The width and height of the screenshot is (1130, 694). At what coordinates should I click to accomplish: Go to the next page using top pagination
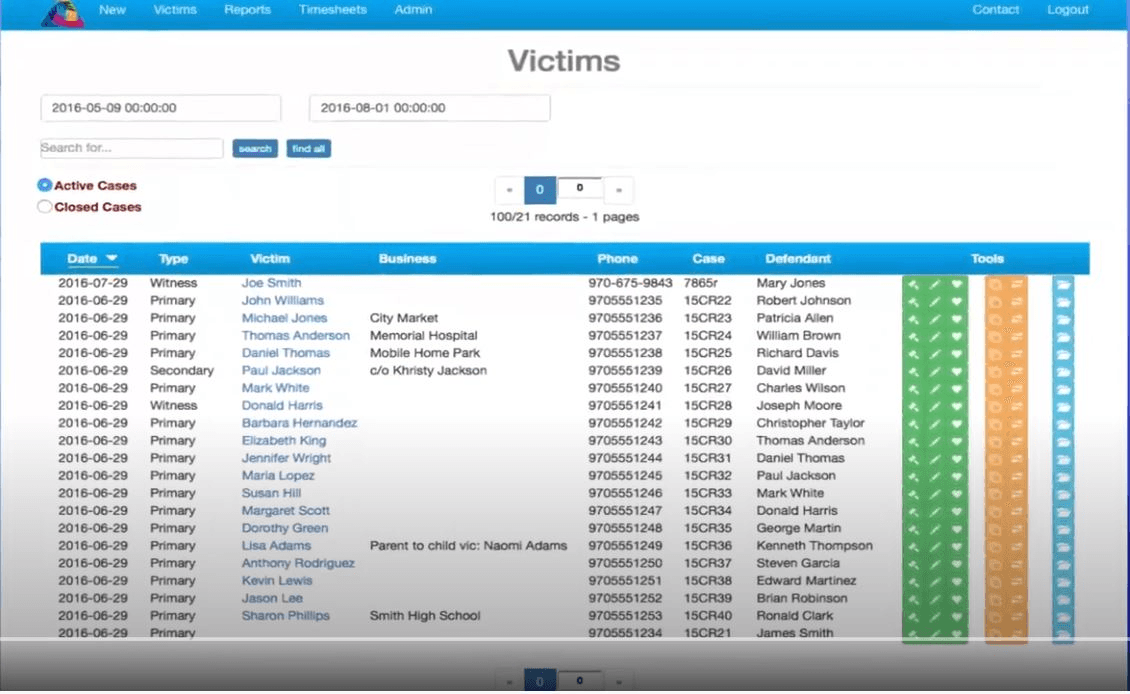point(618,190)
